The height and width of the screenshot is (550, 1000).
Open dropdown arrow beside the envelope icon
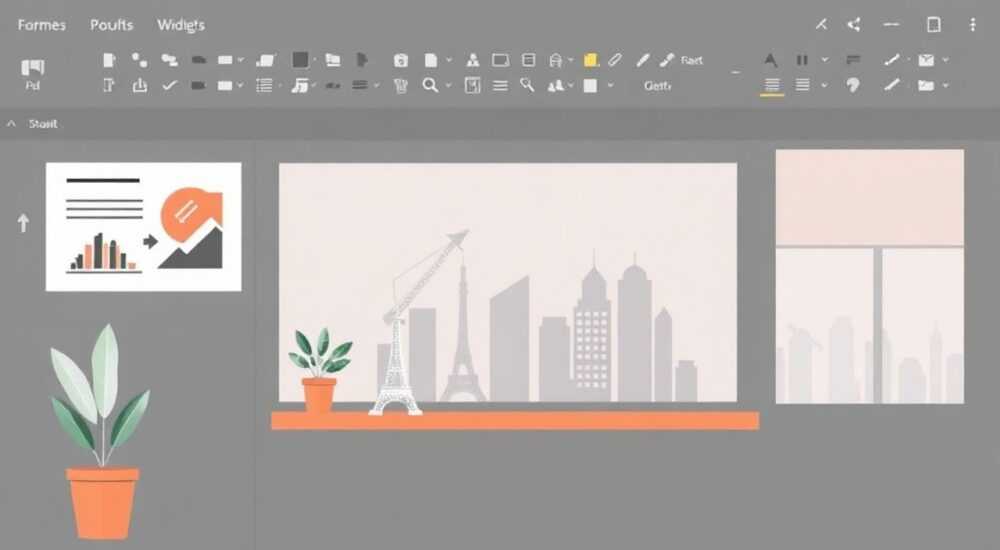coord(945,60)
